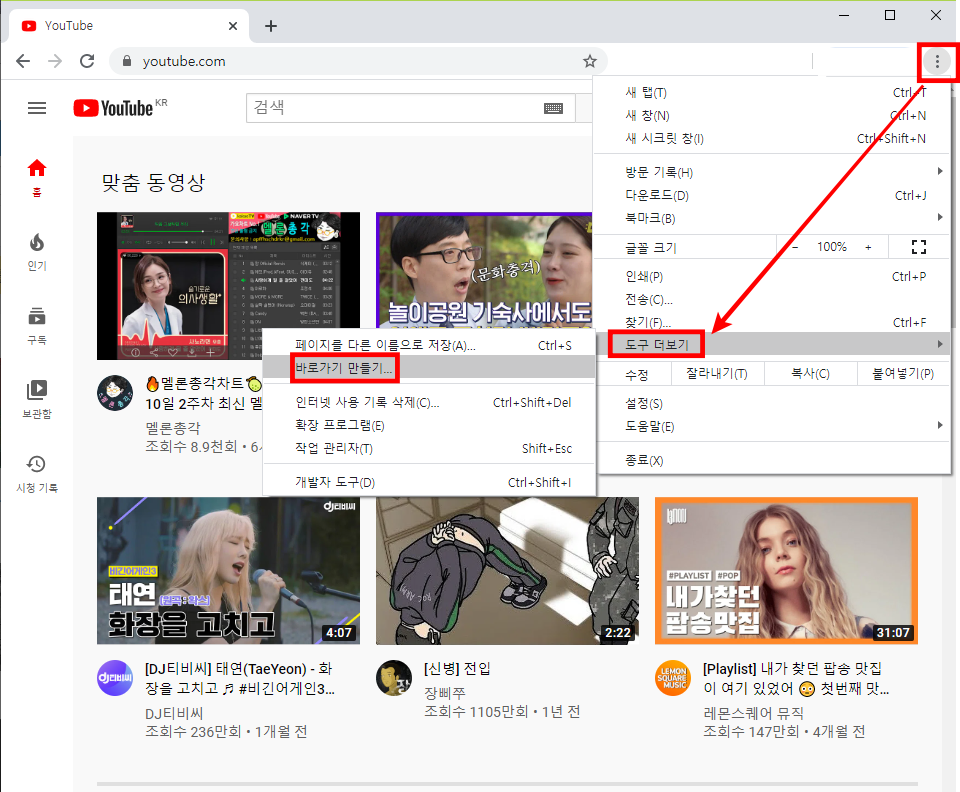Image resolution: width=960 pixels, height=792 pixels.
Task: Open 개발자 도구(D) from submenu
Action: (x=429, y=482)
